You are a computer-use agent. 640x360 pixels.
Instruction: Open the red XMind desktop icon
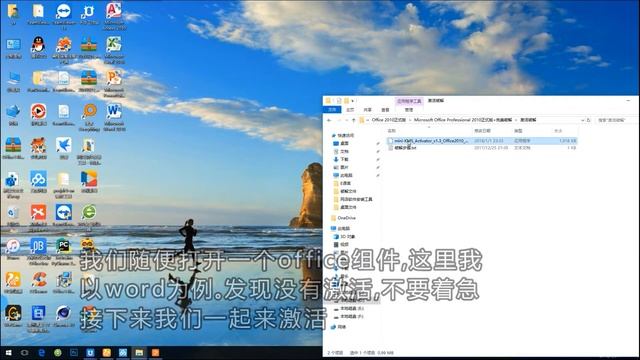coord(38,215)
